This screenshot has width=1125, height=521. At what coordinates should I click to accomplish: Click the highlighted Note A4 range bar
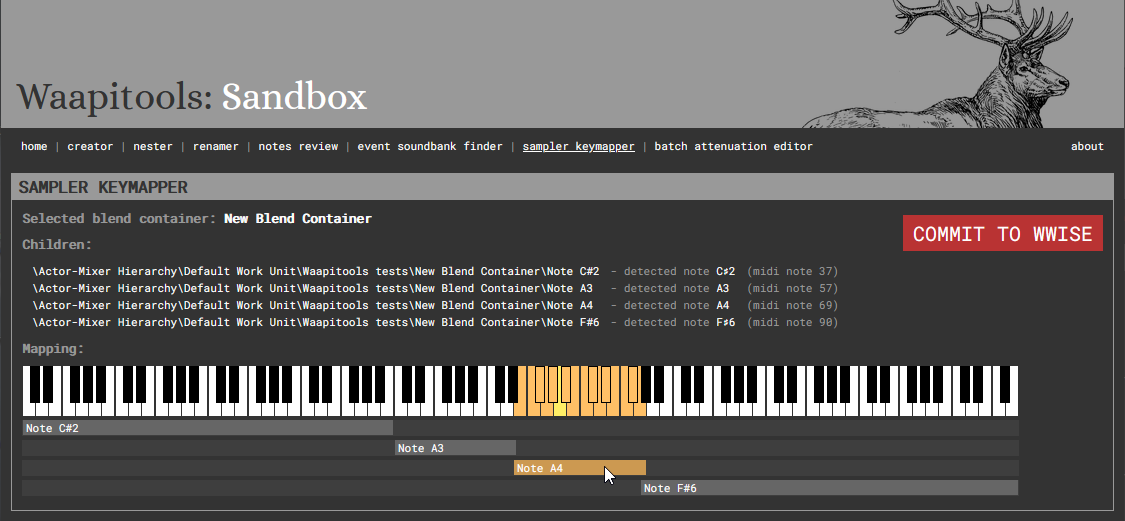point(579,468)
